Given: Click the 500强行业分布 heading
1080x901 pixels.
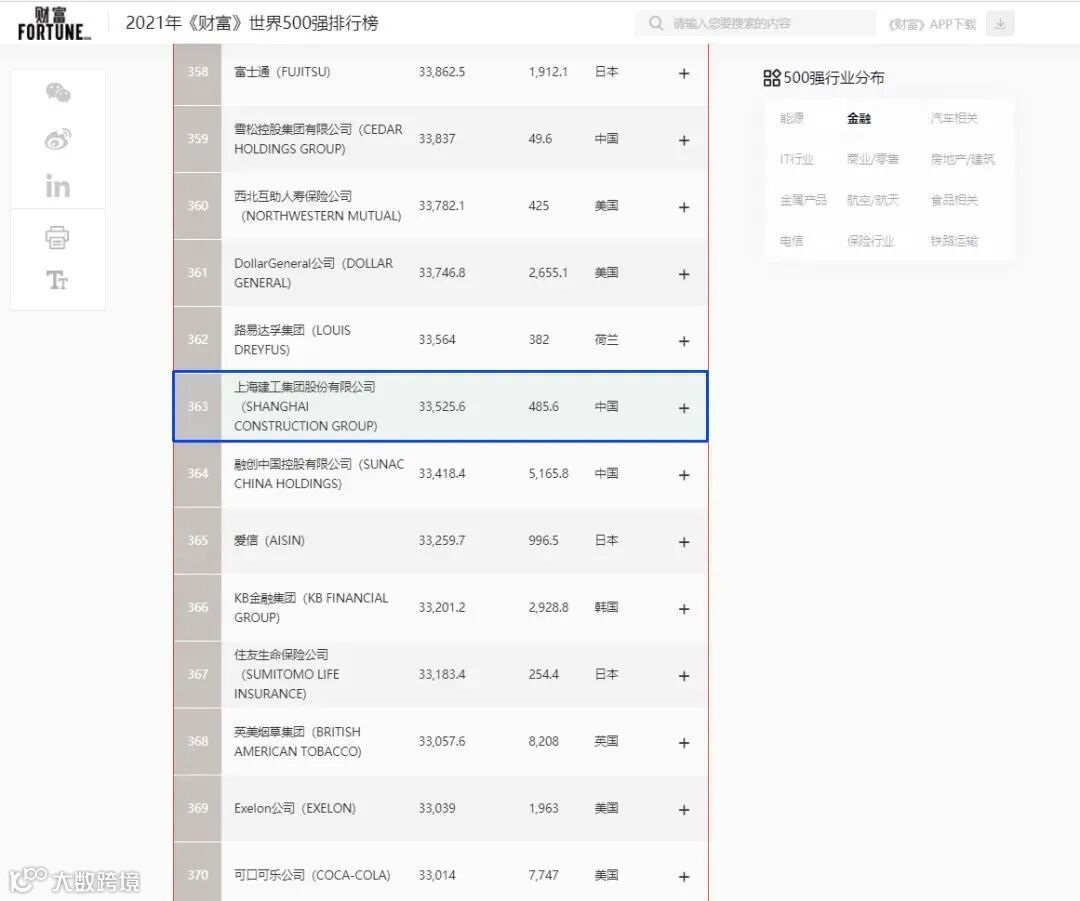Looking at the screenshot, I should tap(833, 78).
